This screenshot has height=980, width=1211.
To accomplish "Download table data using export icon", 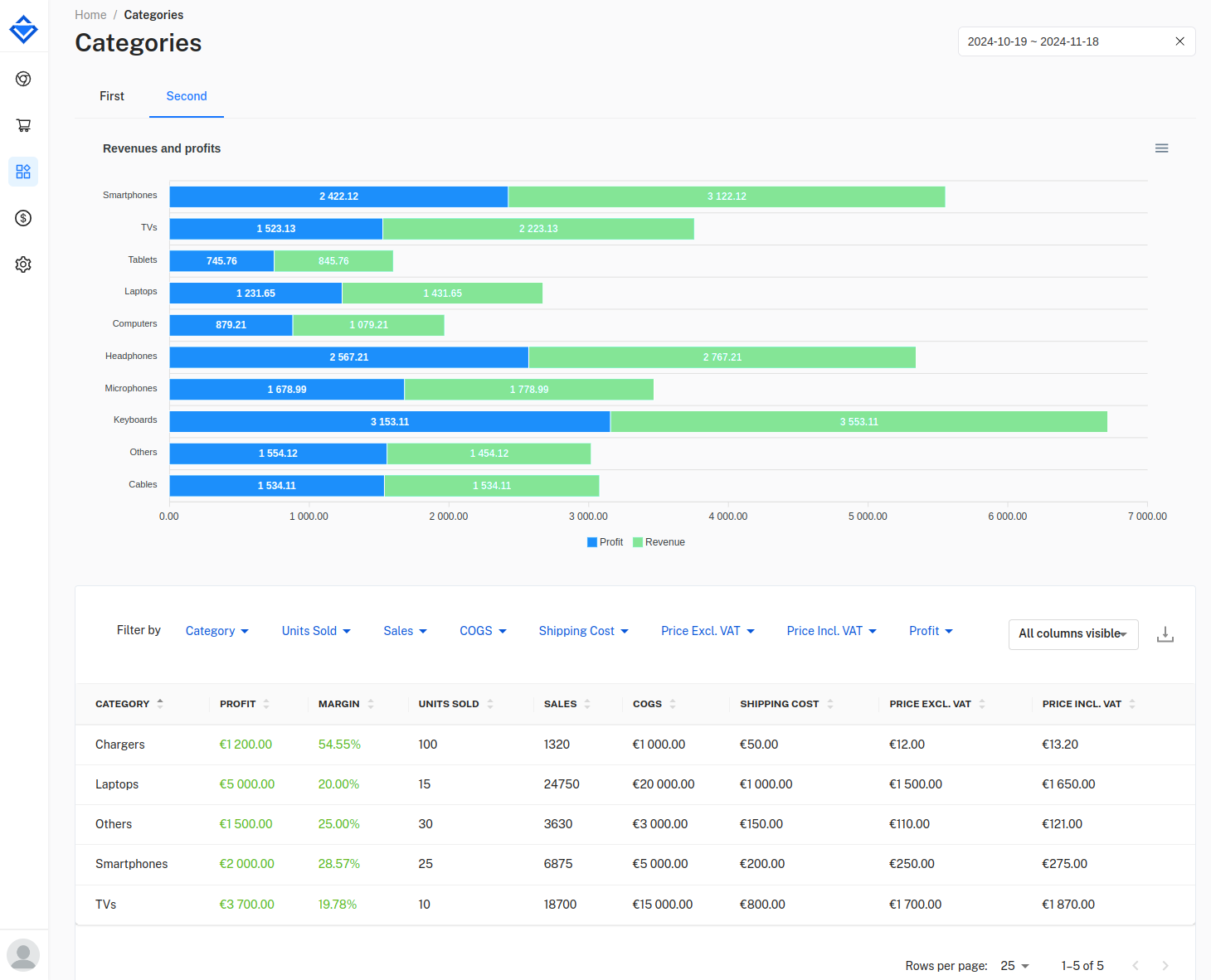I will pos(1165,634).
